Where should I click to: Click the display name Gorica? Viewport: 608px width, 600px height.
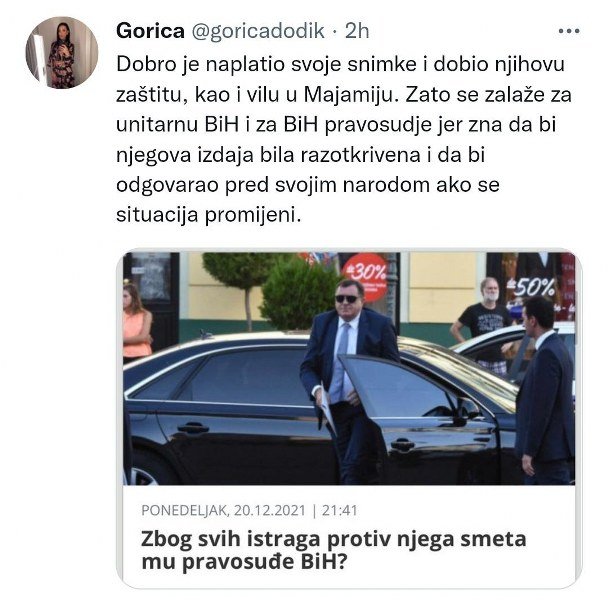pos(150,31)
